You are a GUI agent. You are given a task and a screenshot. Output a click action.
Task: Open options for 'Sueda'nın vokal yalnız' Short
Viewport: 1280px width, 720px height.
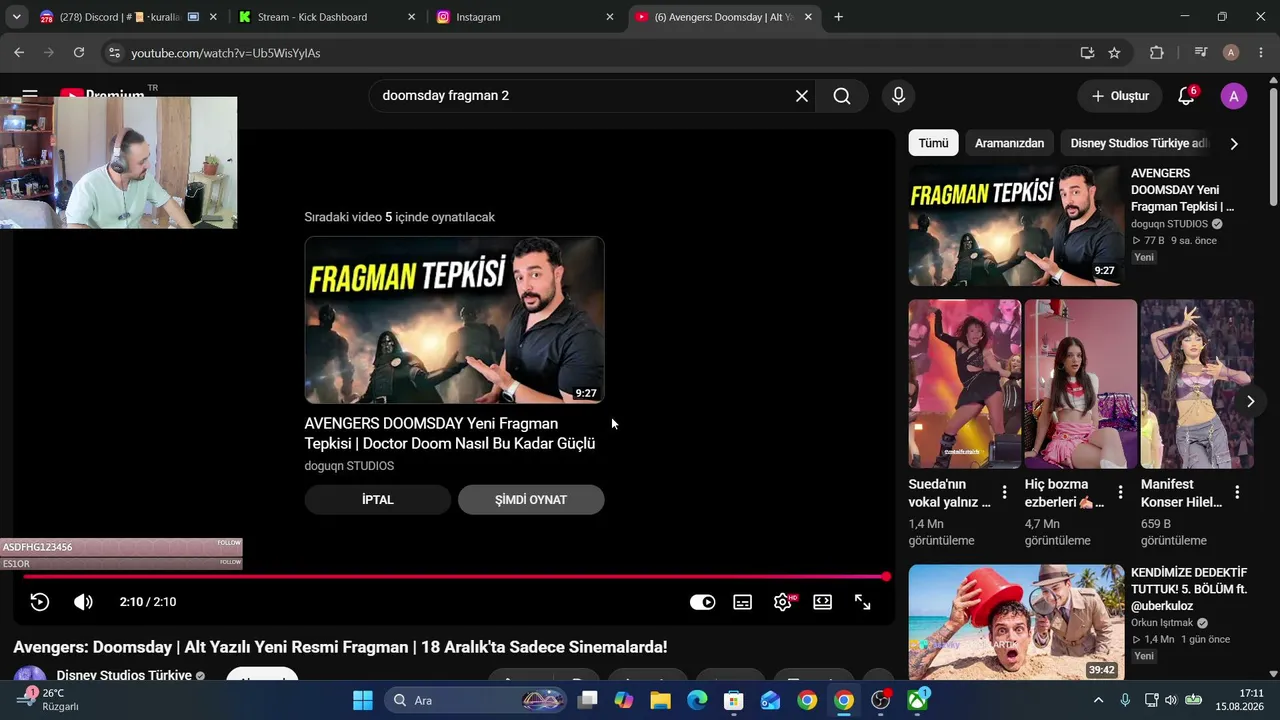tap(1005, 492)
